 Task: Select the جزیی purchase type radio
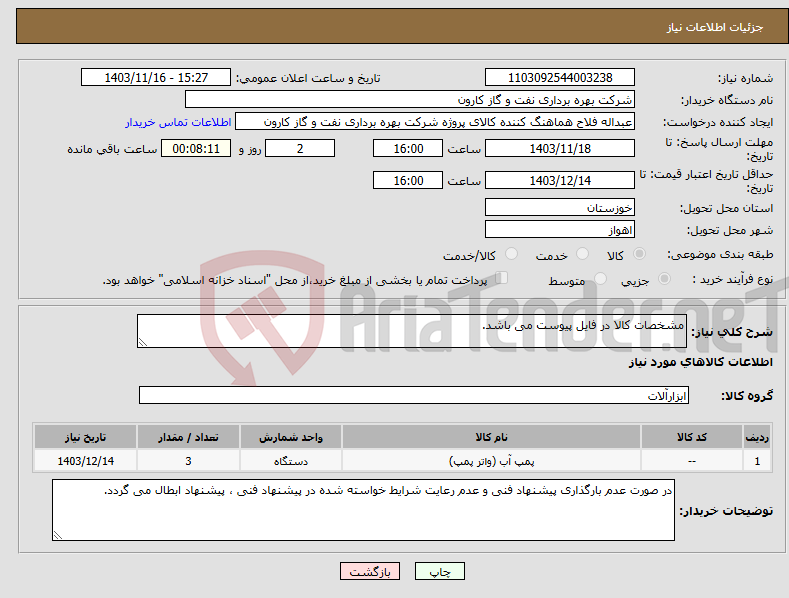coord(664,278)
